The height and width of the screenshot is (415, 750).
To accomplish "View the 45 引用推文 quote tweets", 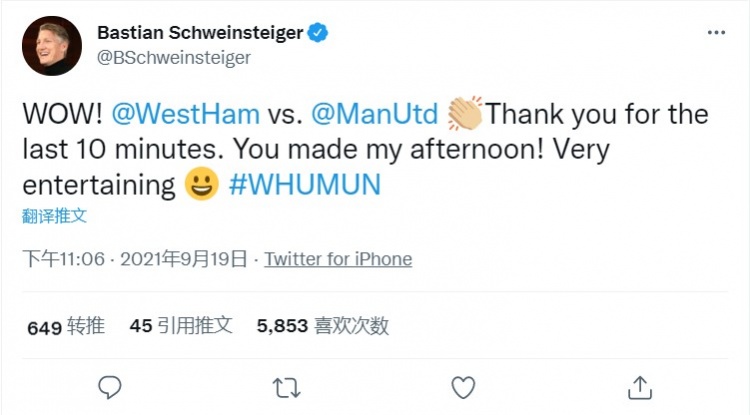I will click(x=181, y=326).
